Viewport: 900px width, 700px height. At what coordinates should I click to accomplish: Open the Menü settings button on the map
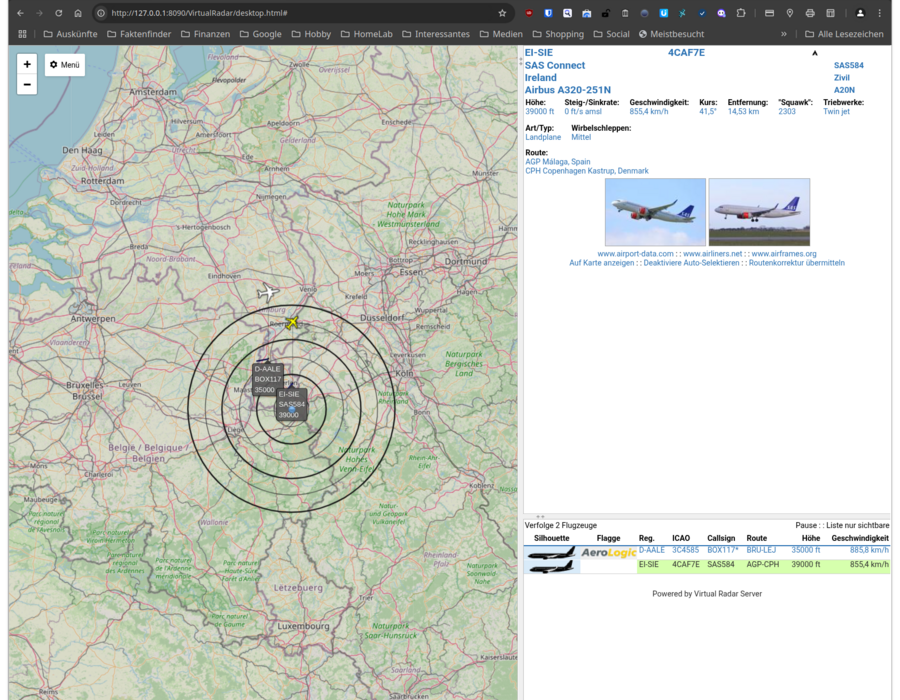pos(65,65)
